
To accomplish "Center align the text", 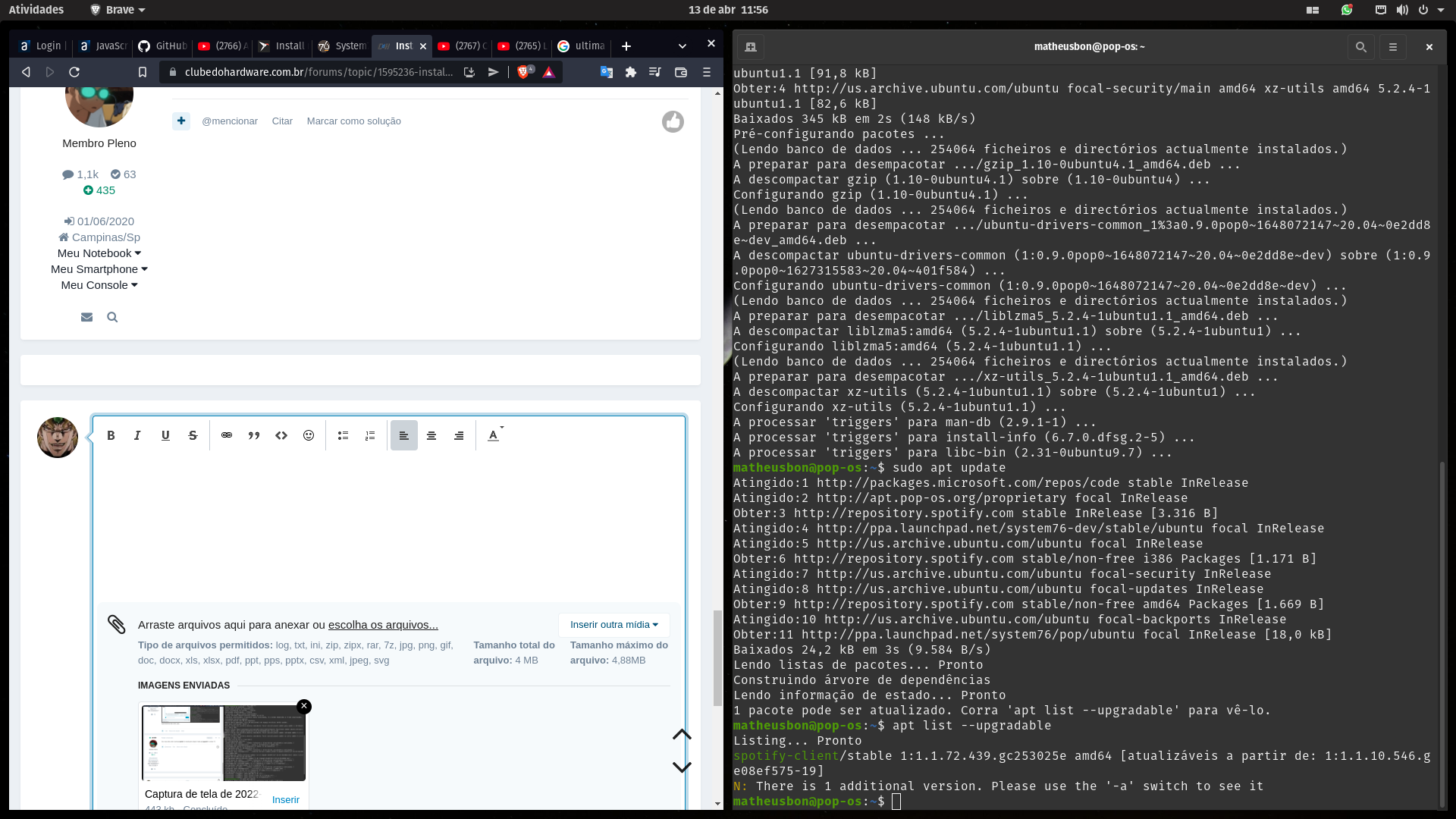I will (x=431, y=435).
